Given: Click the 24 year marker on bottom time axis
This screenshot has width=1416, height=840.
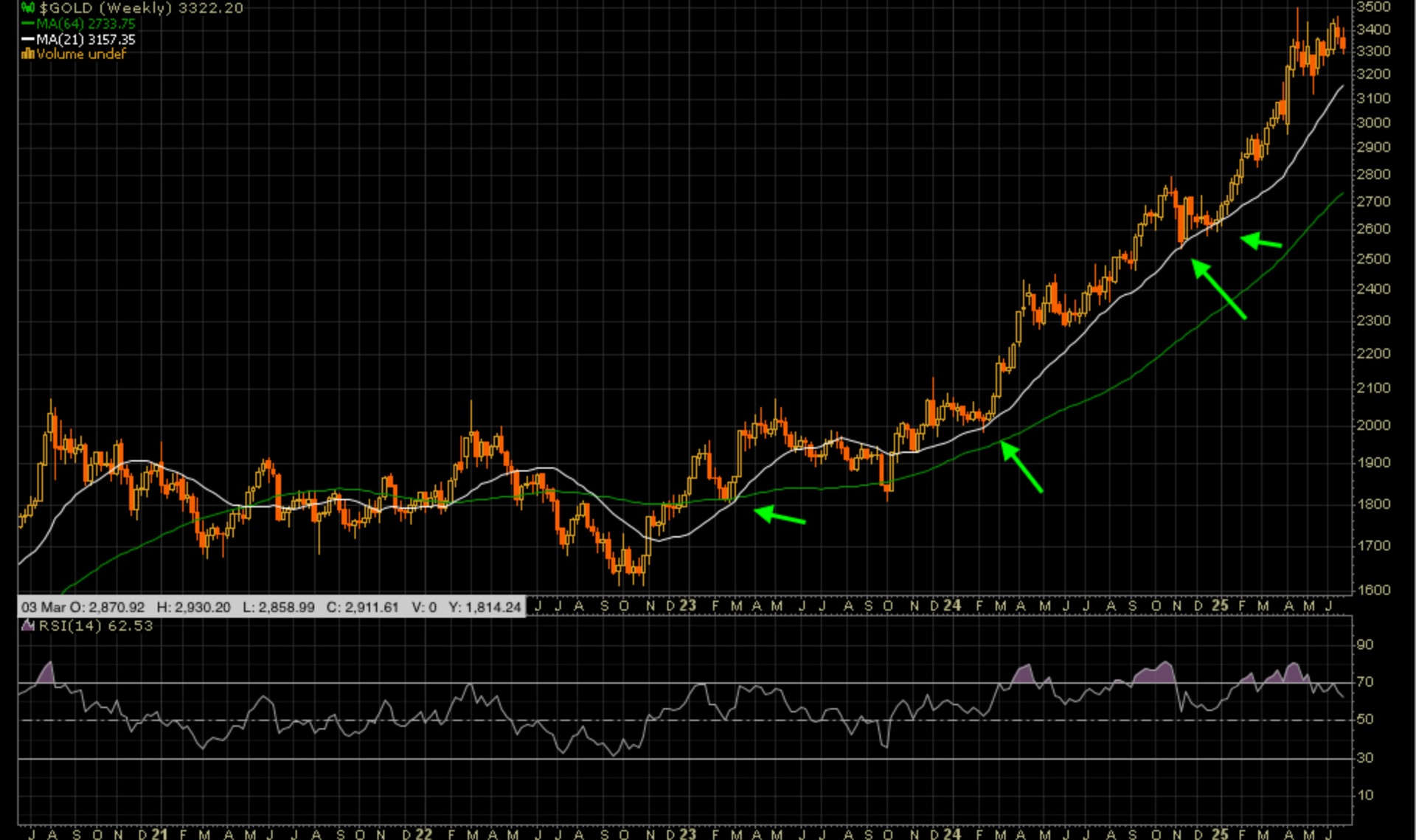Looking at the screenshot, I should 952,833.
